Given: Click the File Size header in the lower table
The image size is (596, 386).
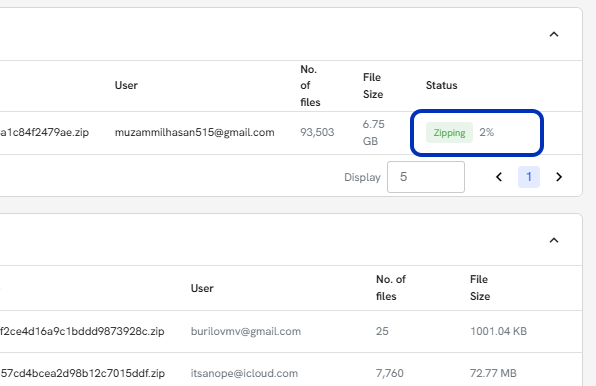Looking at the screenshot, I should 480,288.
